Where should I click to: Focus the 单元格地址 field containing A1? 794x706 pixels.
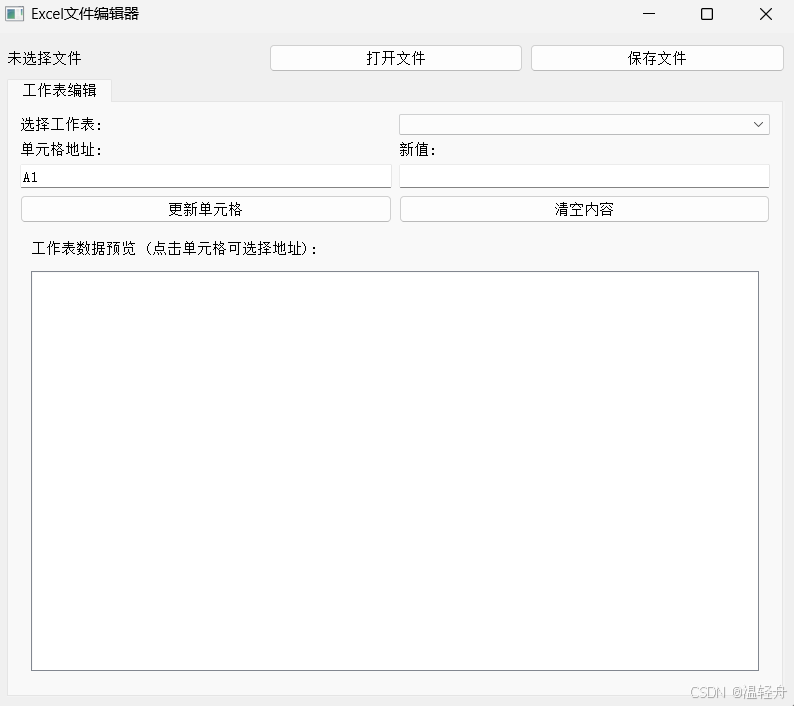point(206,177)
